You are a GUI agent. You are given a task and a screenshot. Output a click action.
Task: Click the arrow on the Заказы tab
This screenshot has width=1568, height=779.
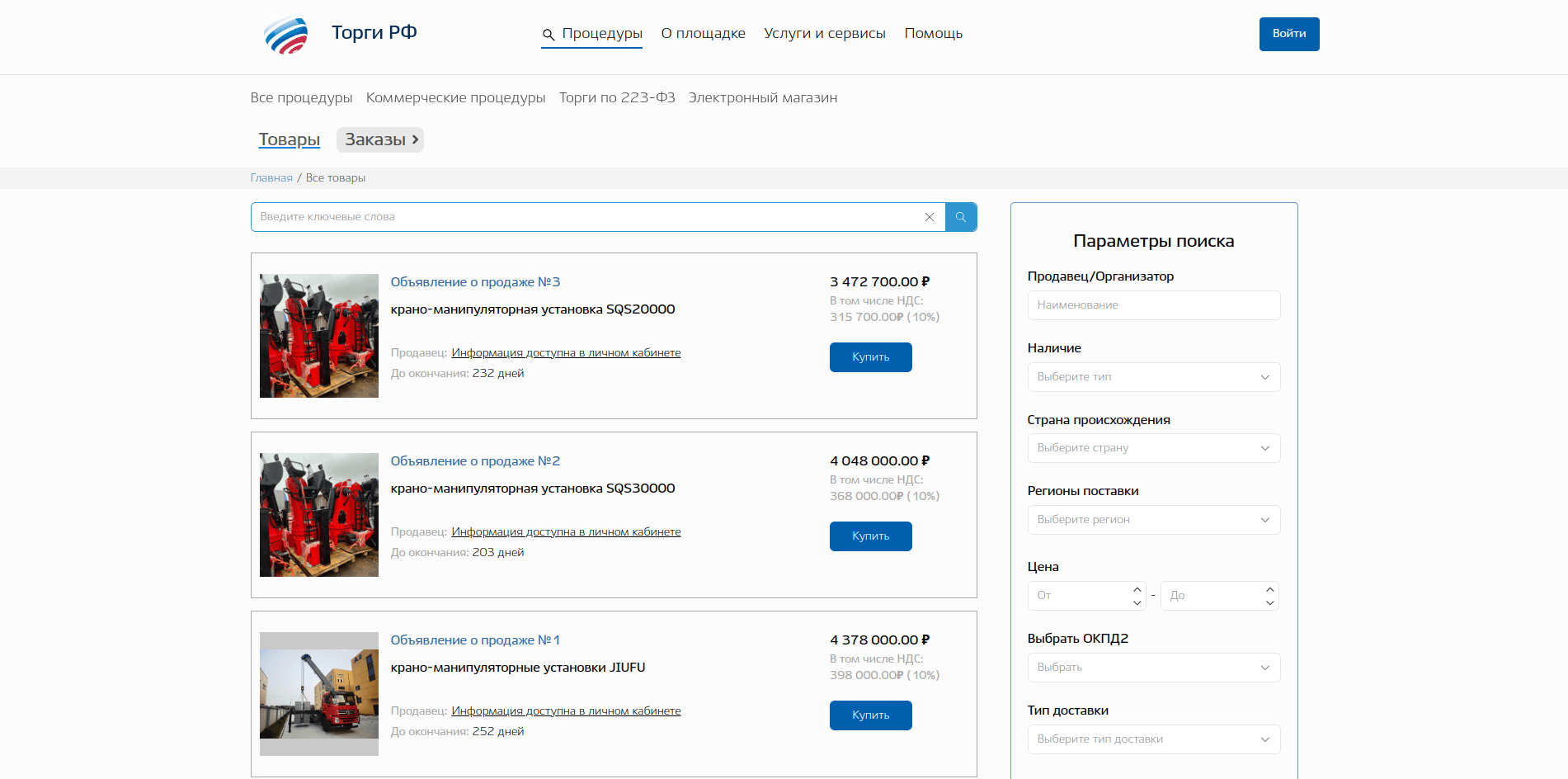[x=415, y=139]
